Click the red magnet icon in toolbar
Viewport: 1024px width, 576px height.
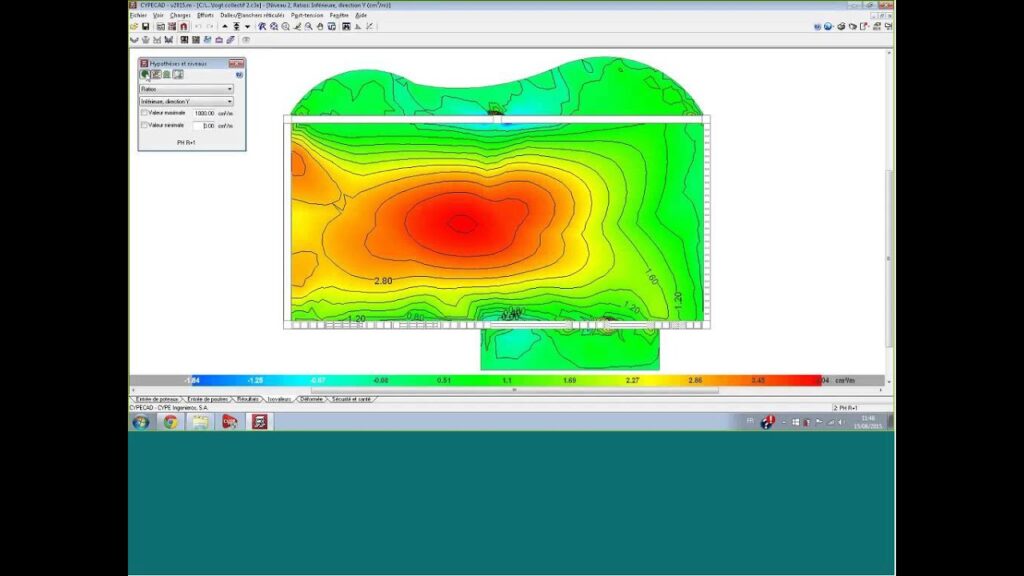pos(183,26)
